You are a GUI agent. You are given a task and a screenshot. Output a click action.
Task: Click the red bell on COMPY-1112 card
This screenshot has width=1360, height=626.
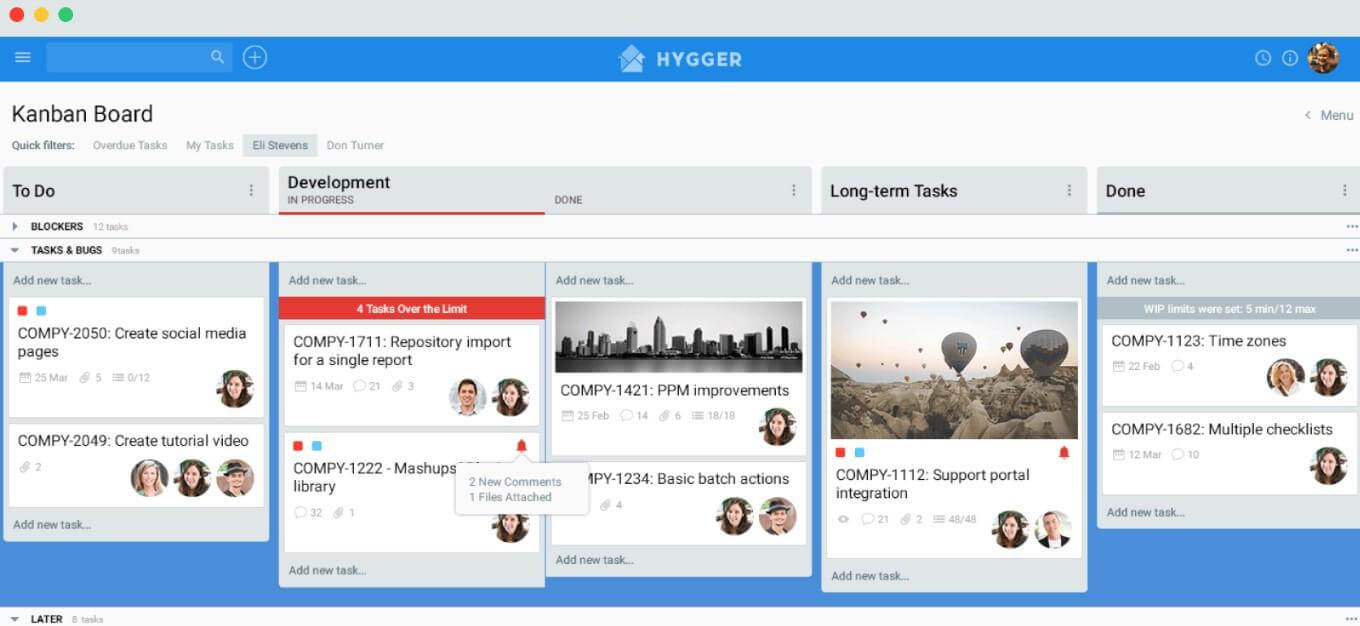click(1064, 453)
